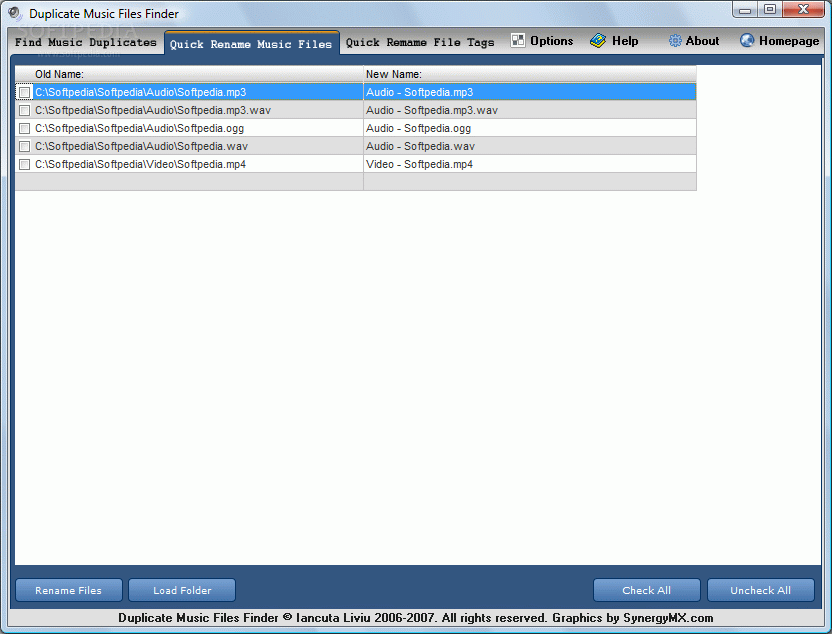The image size is (832, 634).
Task: Click the Help book icon
Action: 598,41
